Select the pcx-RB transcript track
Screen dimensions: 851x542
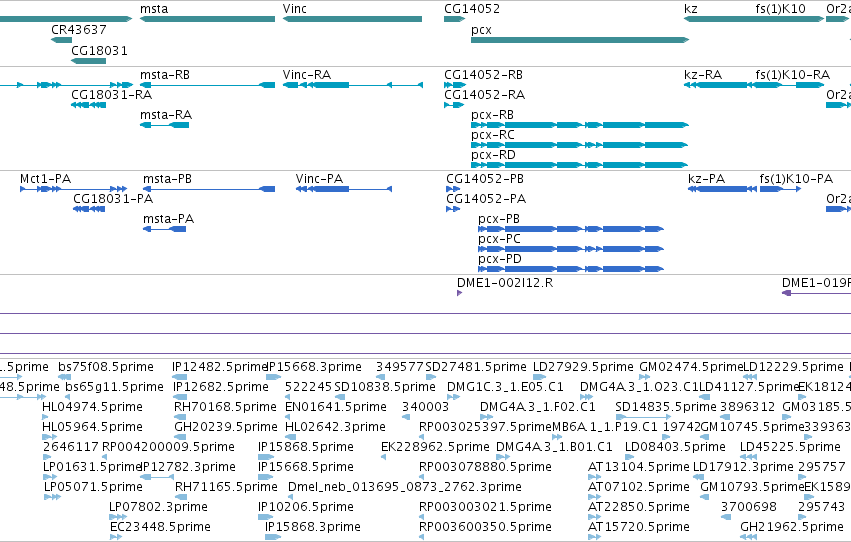(580, 125)
